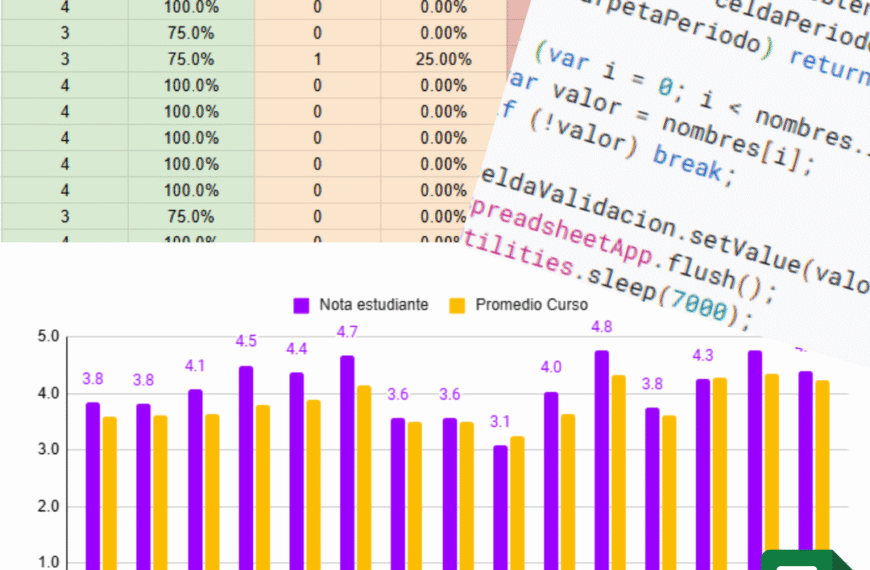Select the Promedio Curso legend label
The height and width of the screenshot is (570, 870).
[531, 305]
